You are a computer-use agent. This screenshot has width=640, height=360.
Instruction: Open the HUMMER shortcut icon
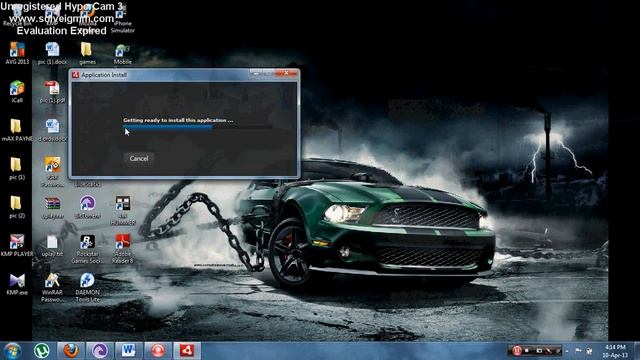pos(122,210)
